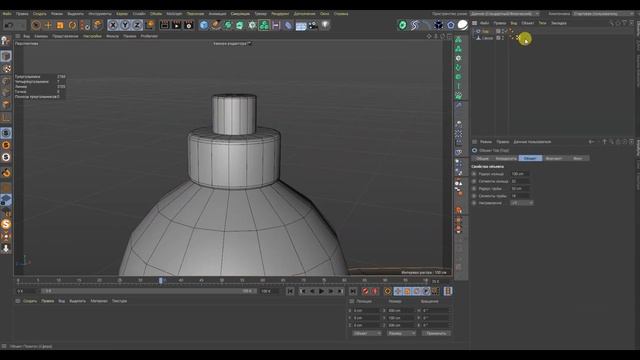Screen dimensions: 640x360
Task: Click Make Editable icon in left toolbar
Action: pyautogui.click(x=6, y=40)
